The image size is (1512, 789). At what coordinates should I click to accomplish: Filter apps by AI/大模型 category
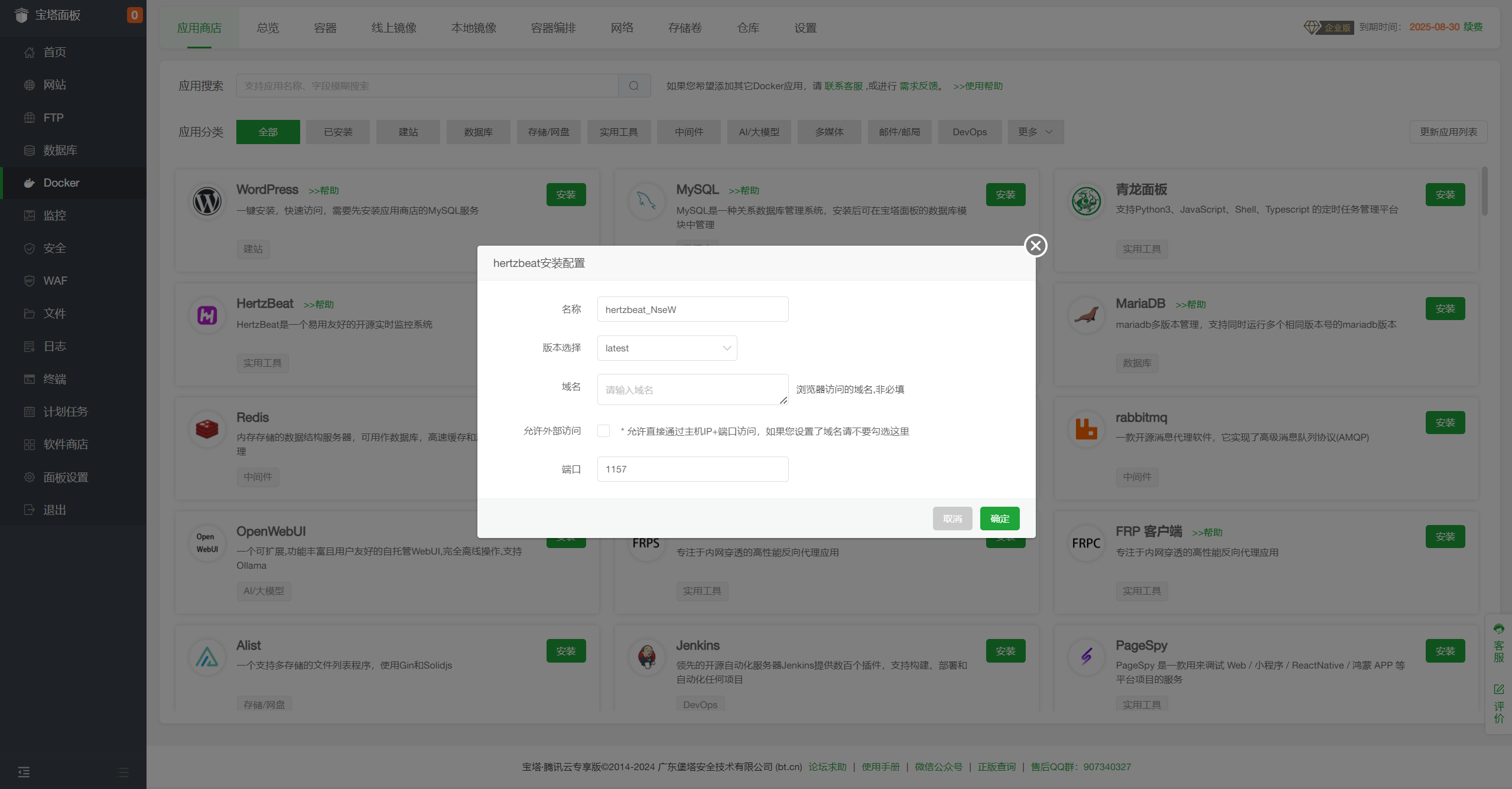pos(759,132)
